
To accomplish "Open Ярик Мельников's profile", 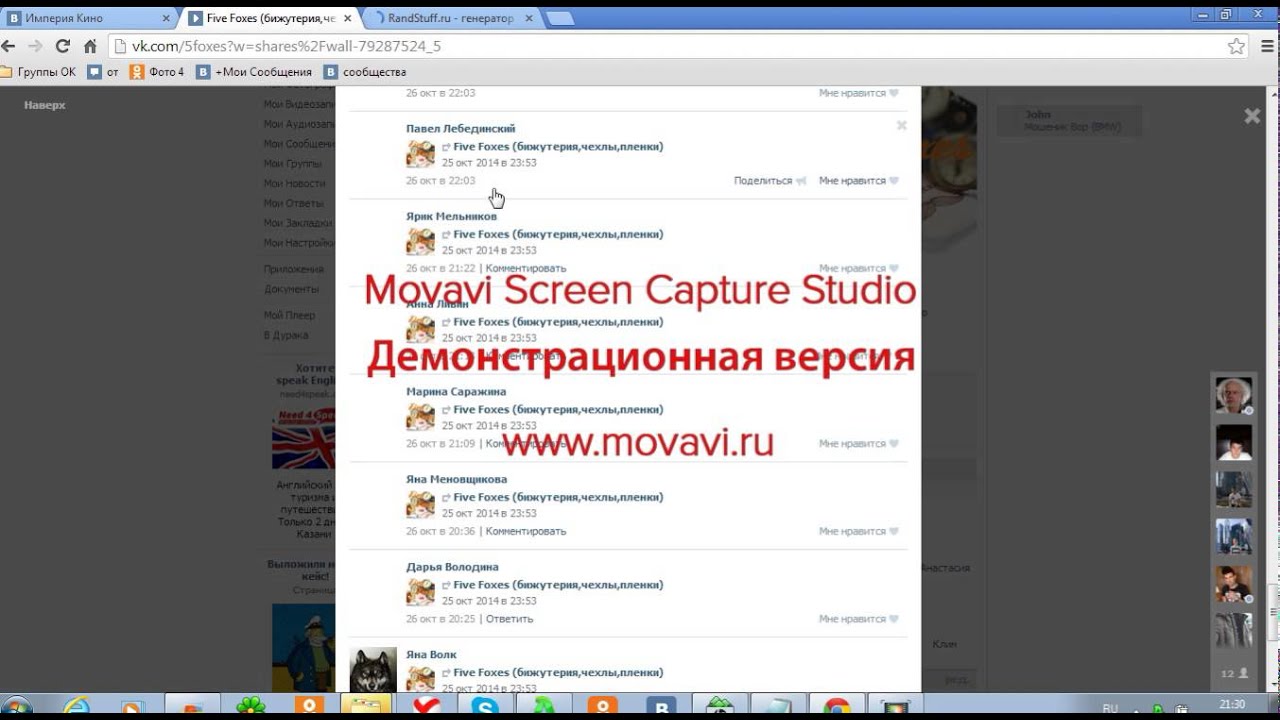I will click(451, 216).
